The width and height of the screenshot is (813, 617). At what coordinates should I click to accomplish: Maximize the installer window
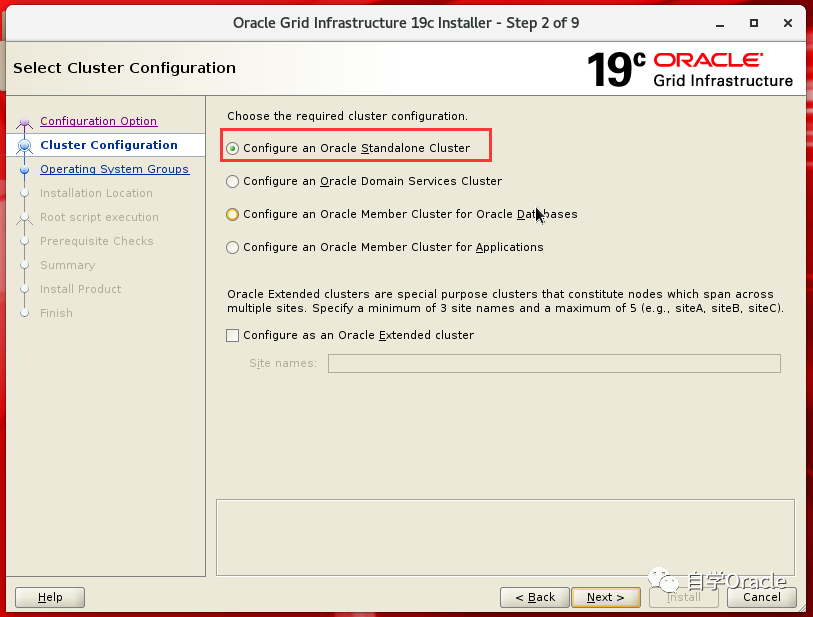[754, 23]
